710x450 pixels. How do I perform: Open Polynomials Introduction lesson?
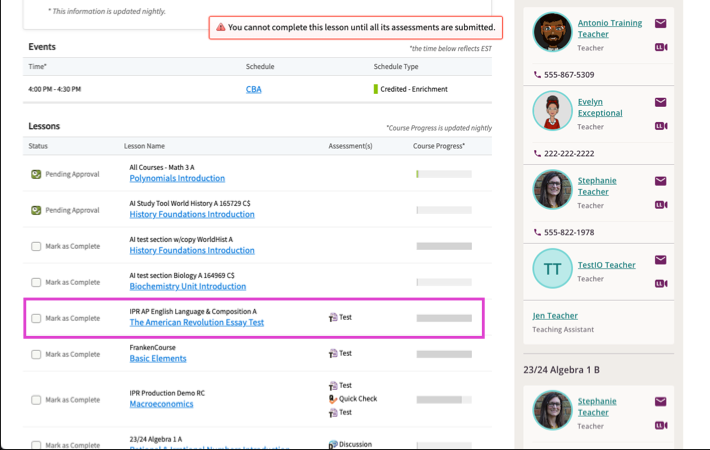(x=177, y=178)
